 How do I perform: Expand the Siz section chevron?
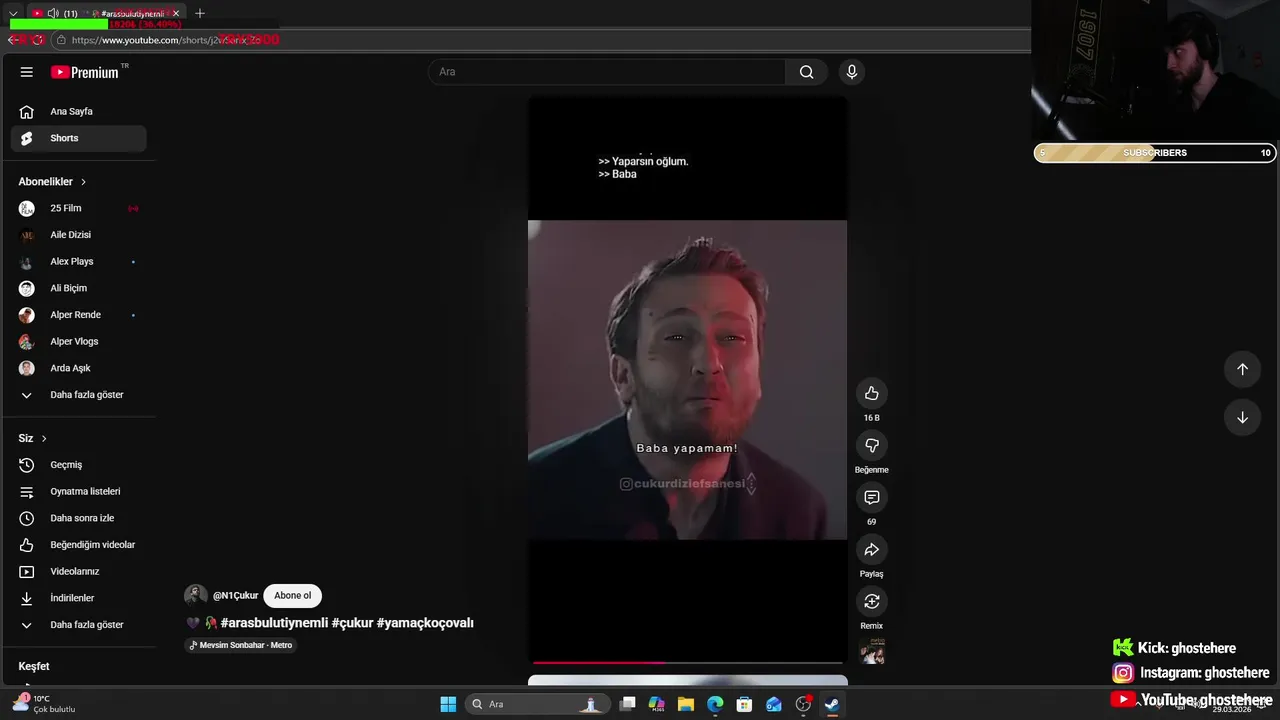(x=44, y=439)
